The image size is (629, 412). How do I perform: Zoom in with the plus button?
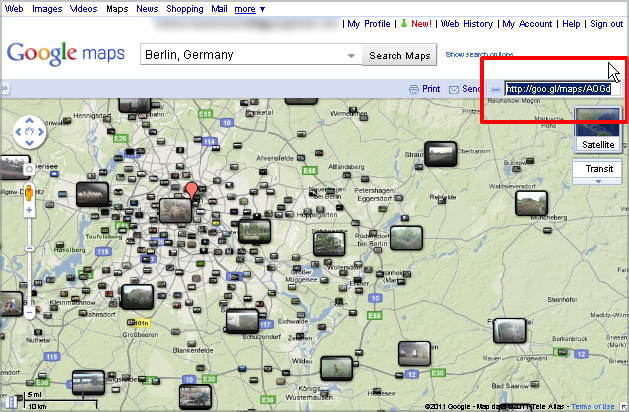29,210
